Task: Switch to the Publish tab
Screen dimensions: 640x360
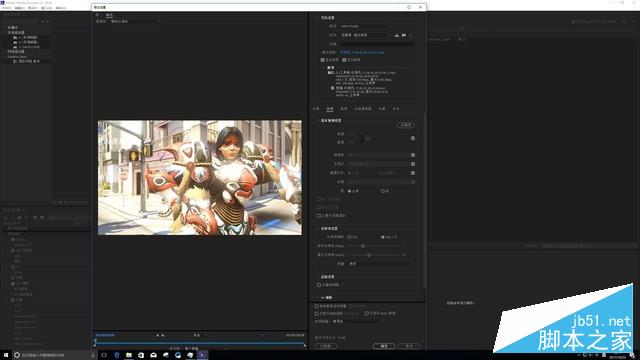Action: tap(396, 109)
